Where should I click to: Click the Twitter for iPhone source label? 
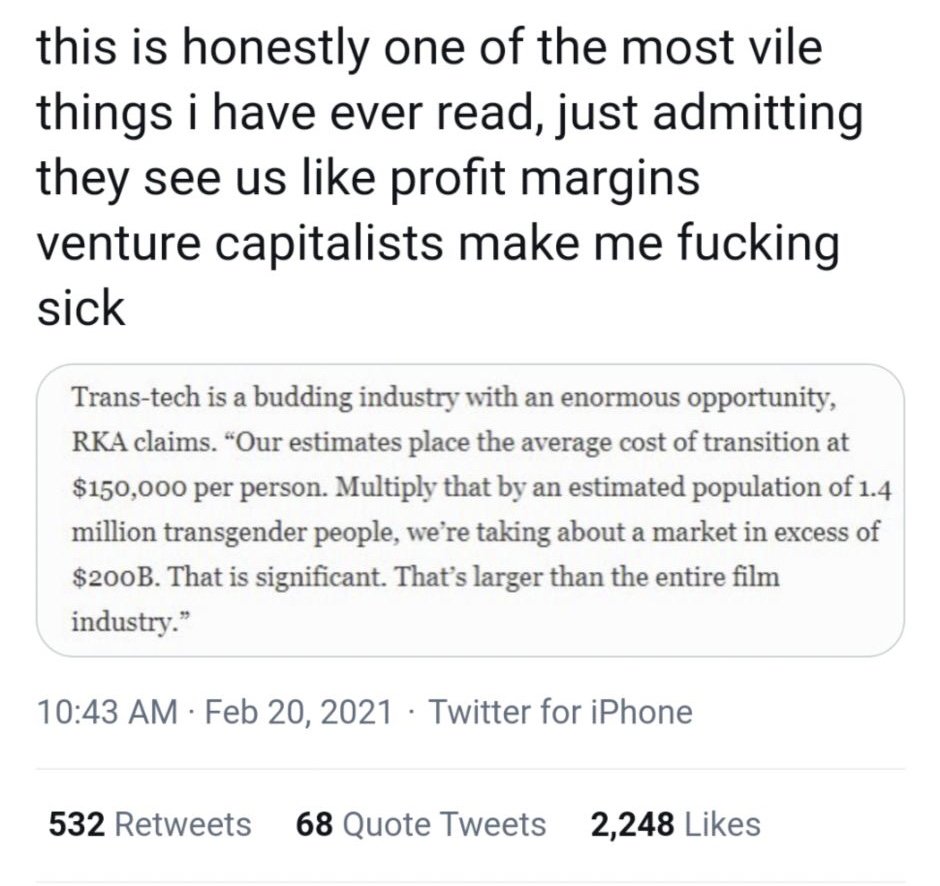pos(560,712)
